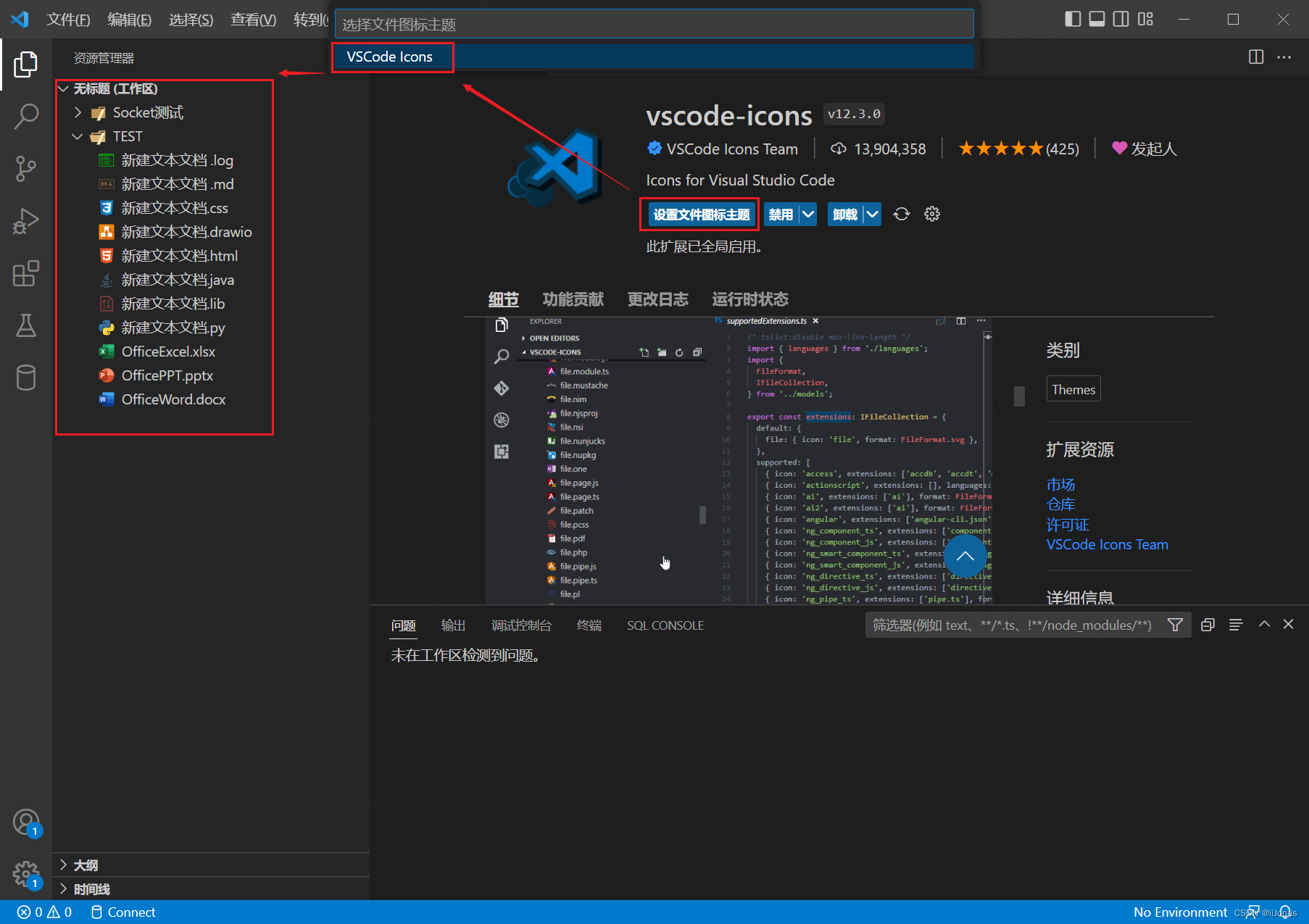
Task: Open the Extensions view
Action: pyautogui.click(x=26, y=274)
